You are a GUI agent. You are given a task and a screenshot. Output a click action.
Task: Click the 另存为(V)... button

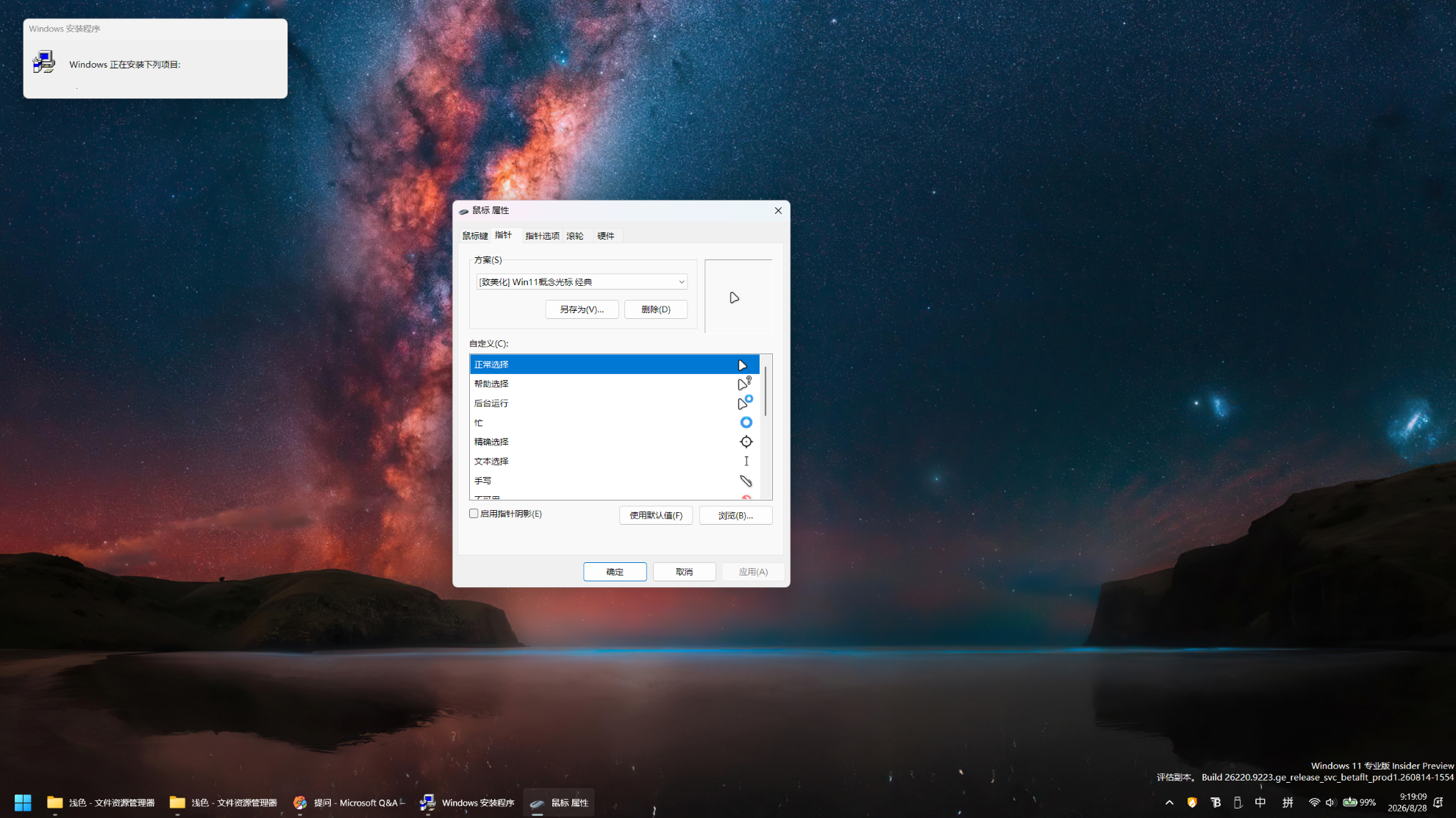(582, 309)
